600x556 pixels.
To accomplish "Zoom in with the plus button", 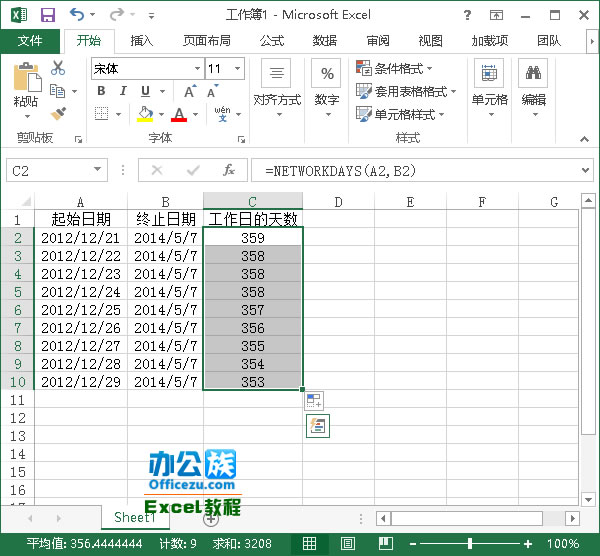I will click(x=528, y=544).
